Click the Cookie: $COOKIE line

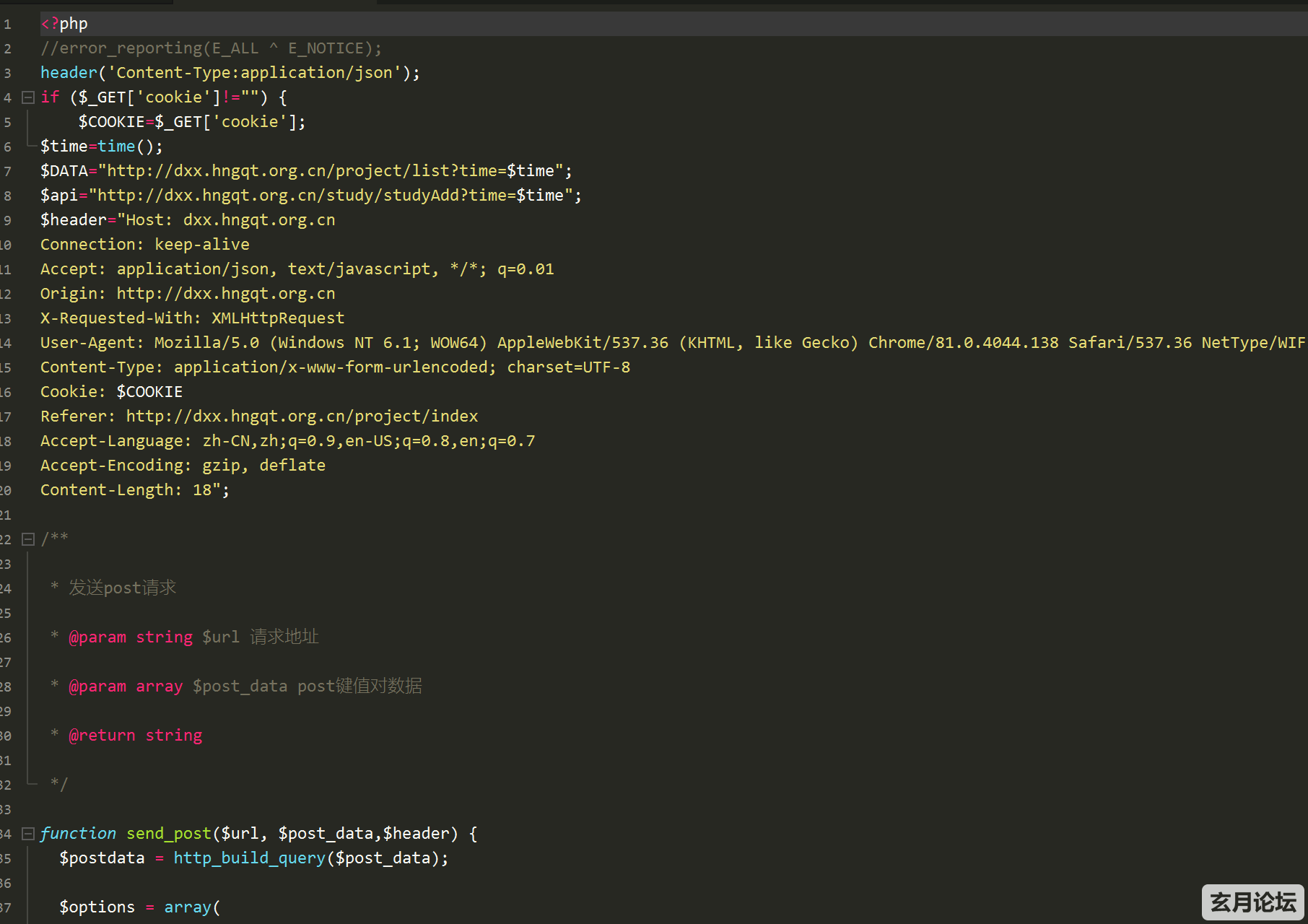point(112,392)
